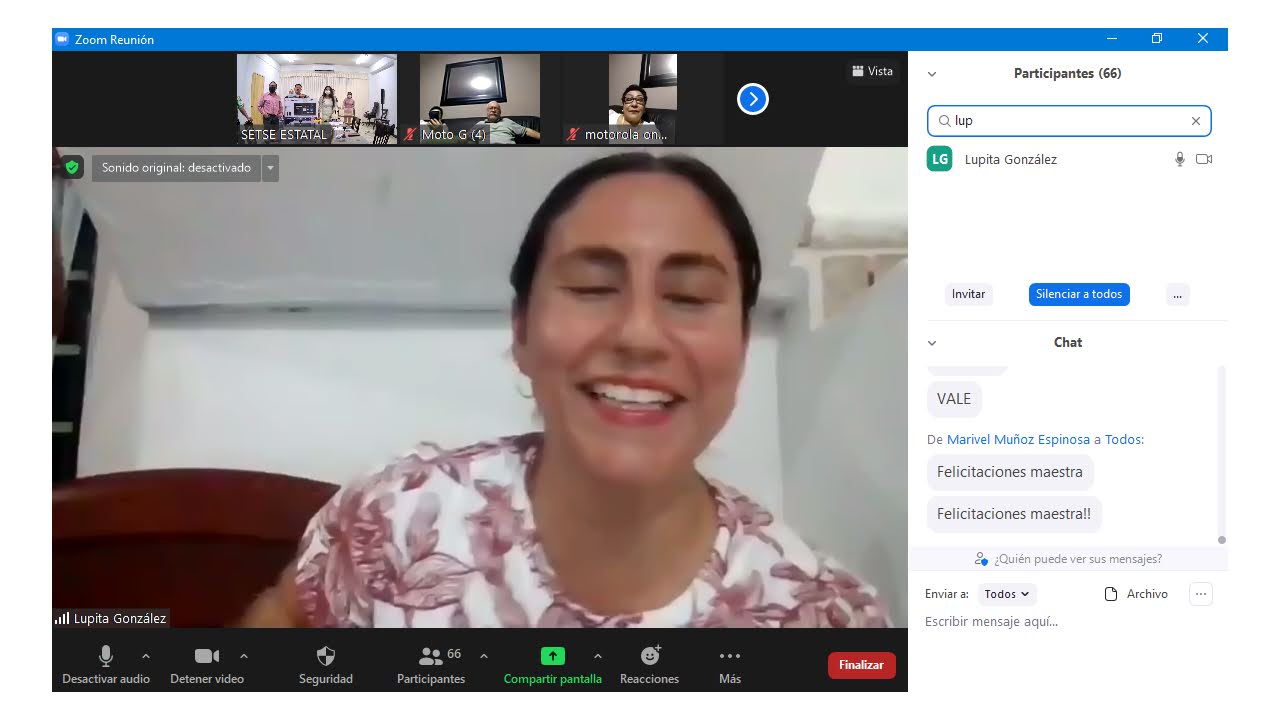Viewport: 1280px width, 720px height.
Task: Click the Invitar button
Action: click(x=968, y=294)
